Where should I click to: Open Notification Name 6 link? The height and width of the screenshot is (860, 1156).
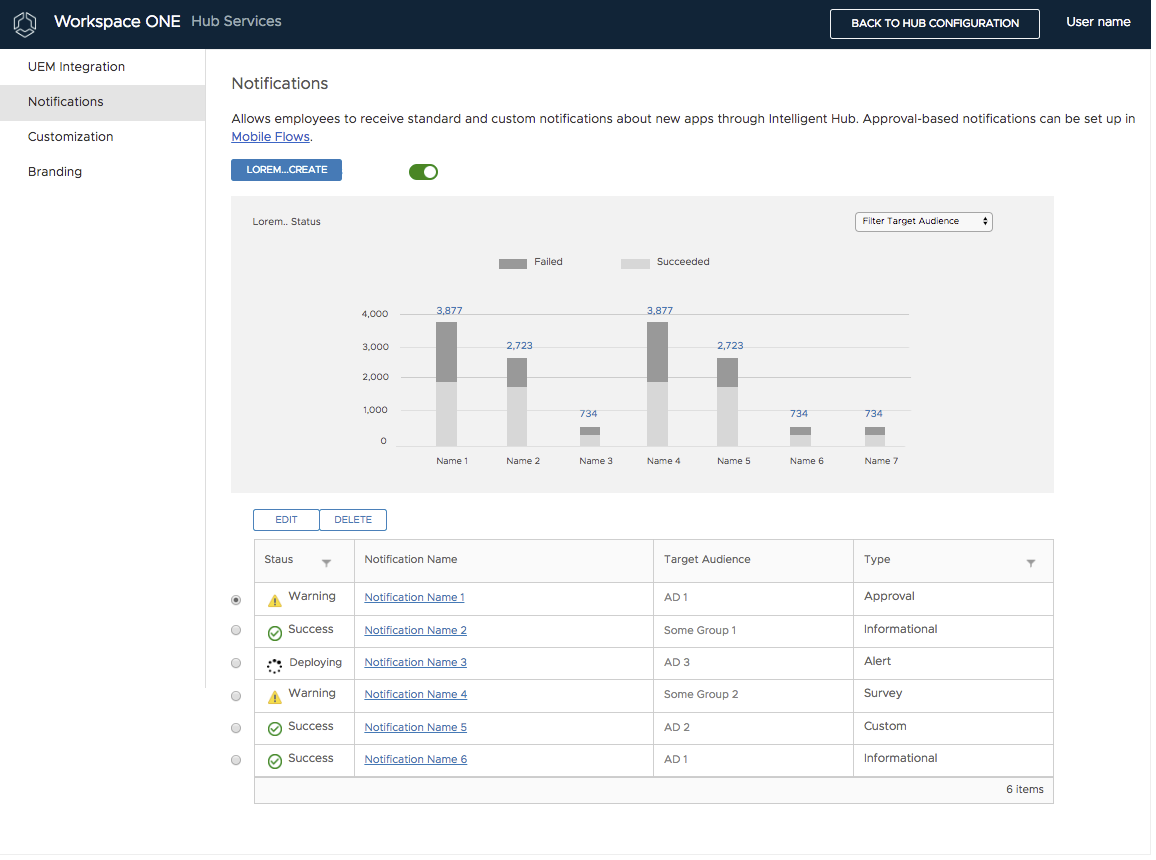point(416,759)
